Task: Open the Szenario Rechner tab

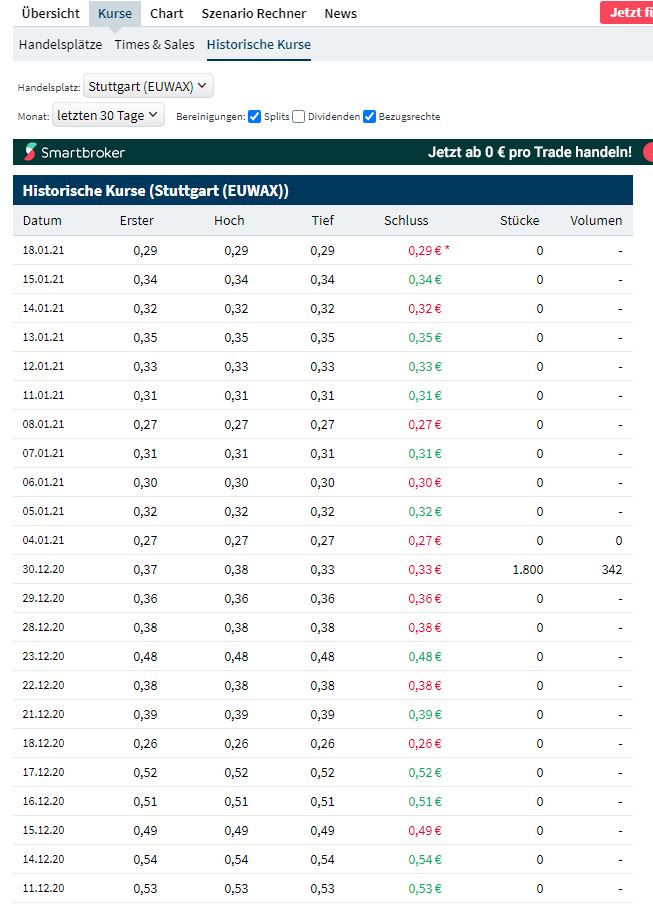Action: coord(254,14)
